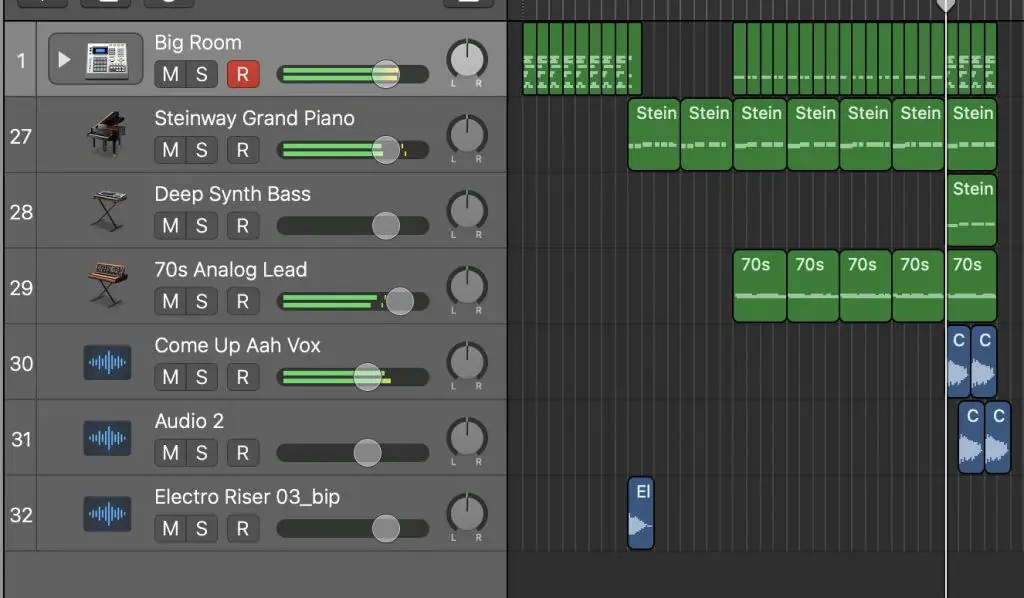Viewport: 1024px width, 598px height.
Task: Click the Electro Riser 03_bip waveform icon
Action: pos(107,514)
